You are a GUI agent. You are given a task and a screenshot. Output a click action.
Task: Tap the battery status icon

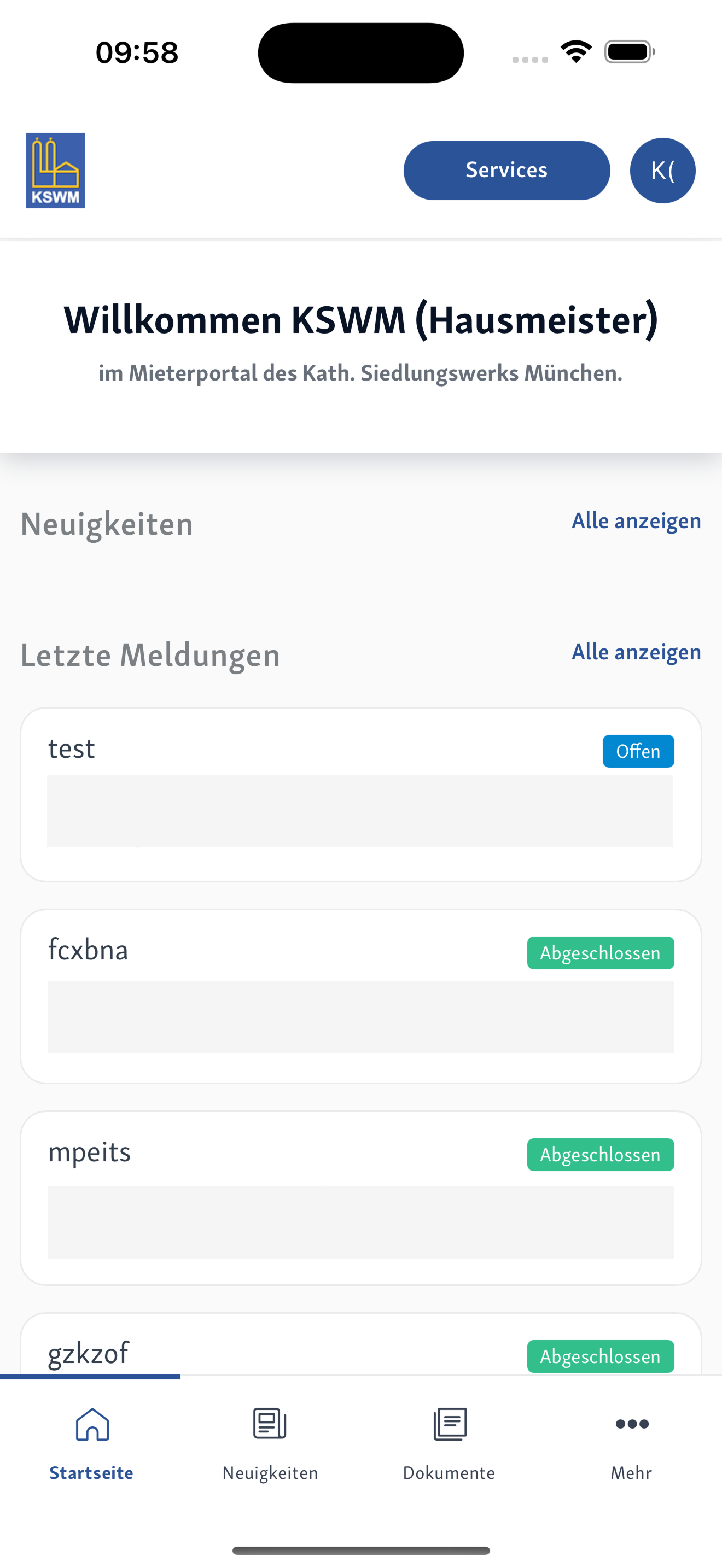coord(630,52)
